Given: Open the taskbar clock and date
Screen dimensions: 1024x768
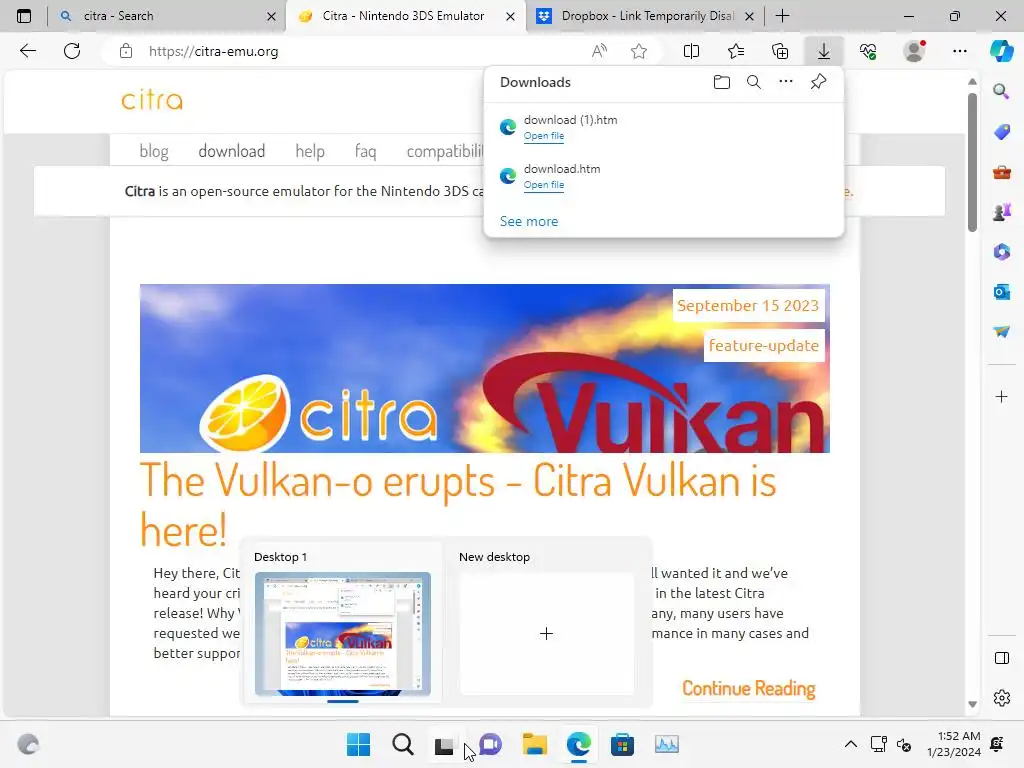Looking at the screenshot, I should coord(953,744).
